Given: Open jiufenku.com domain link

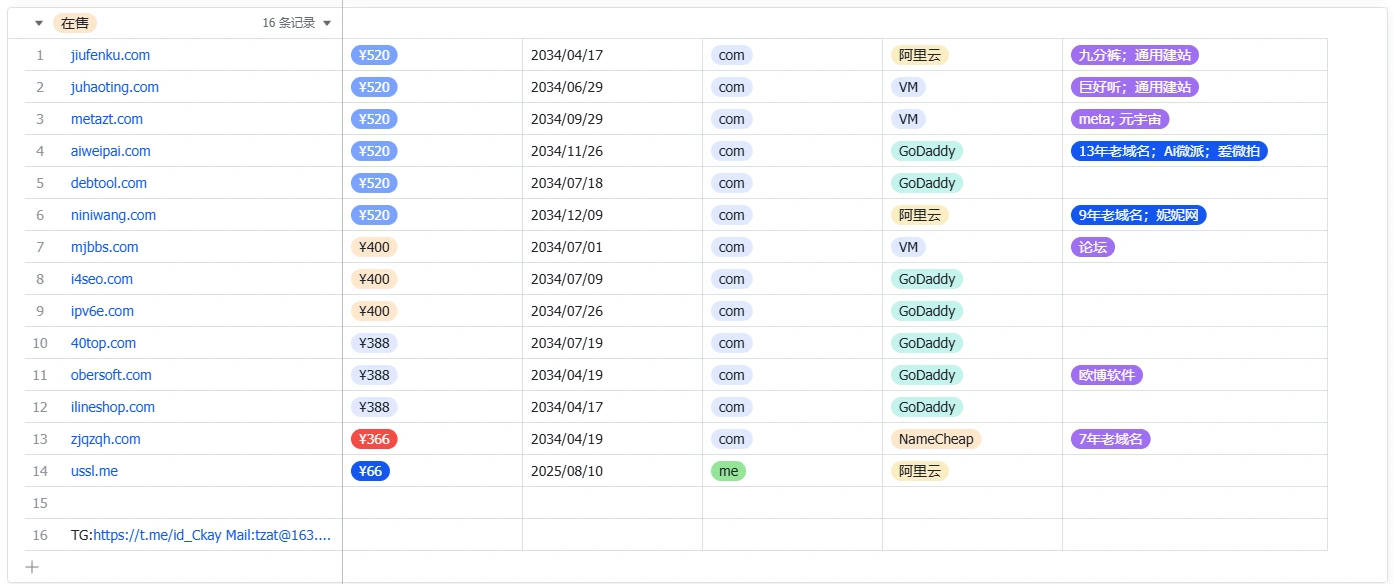Looking at the screenshot, I should tap(110, 55).
